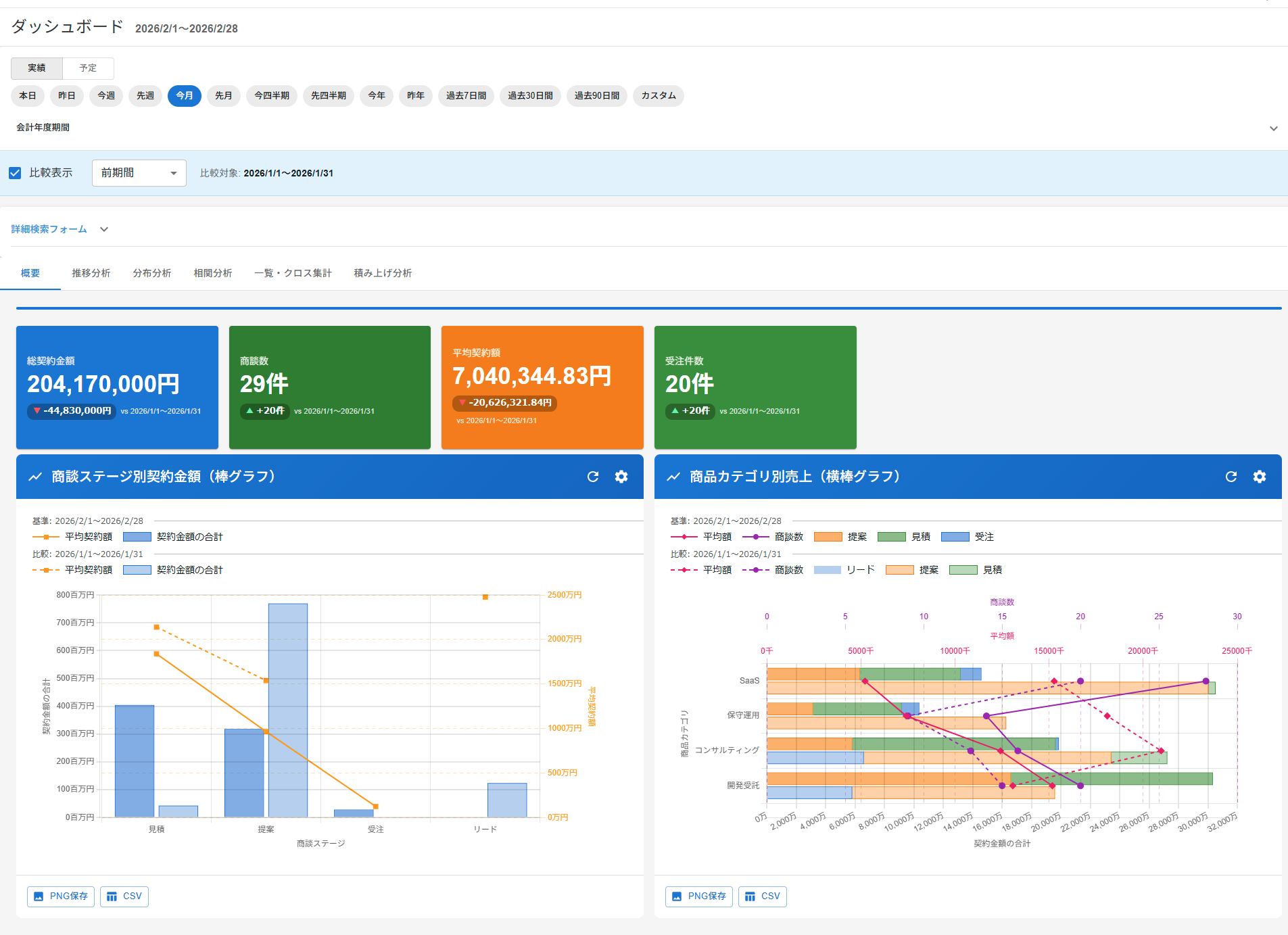
Task: Export the right horizontal chart as CSV
Action: click(x=763, y=896)
